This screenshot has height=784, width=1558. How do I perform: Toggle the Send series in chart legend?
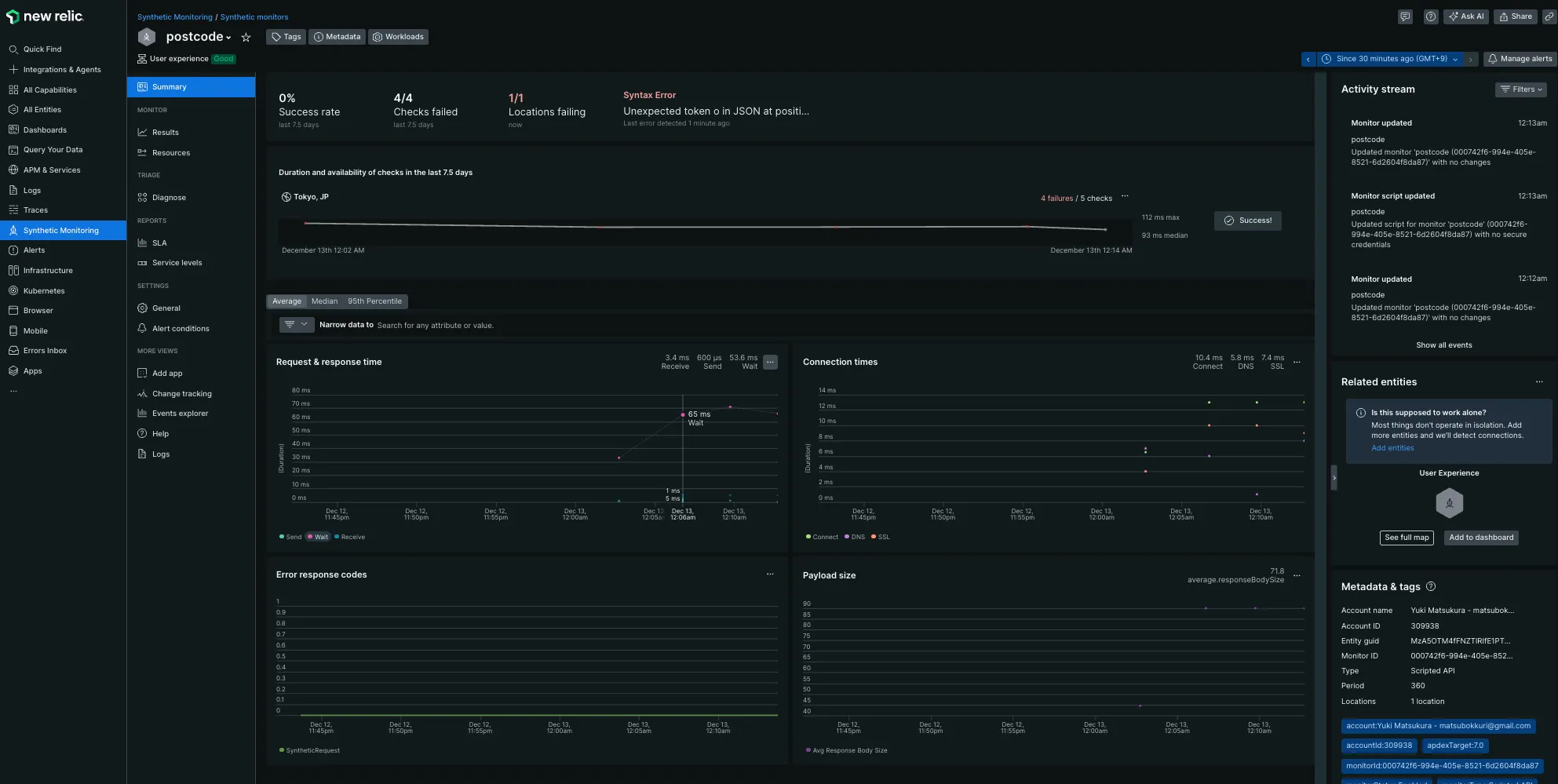(290, 538)
